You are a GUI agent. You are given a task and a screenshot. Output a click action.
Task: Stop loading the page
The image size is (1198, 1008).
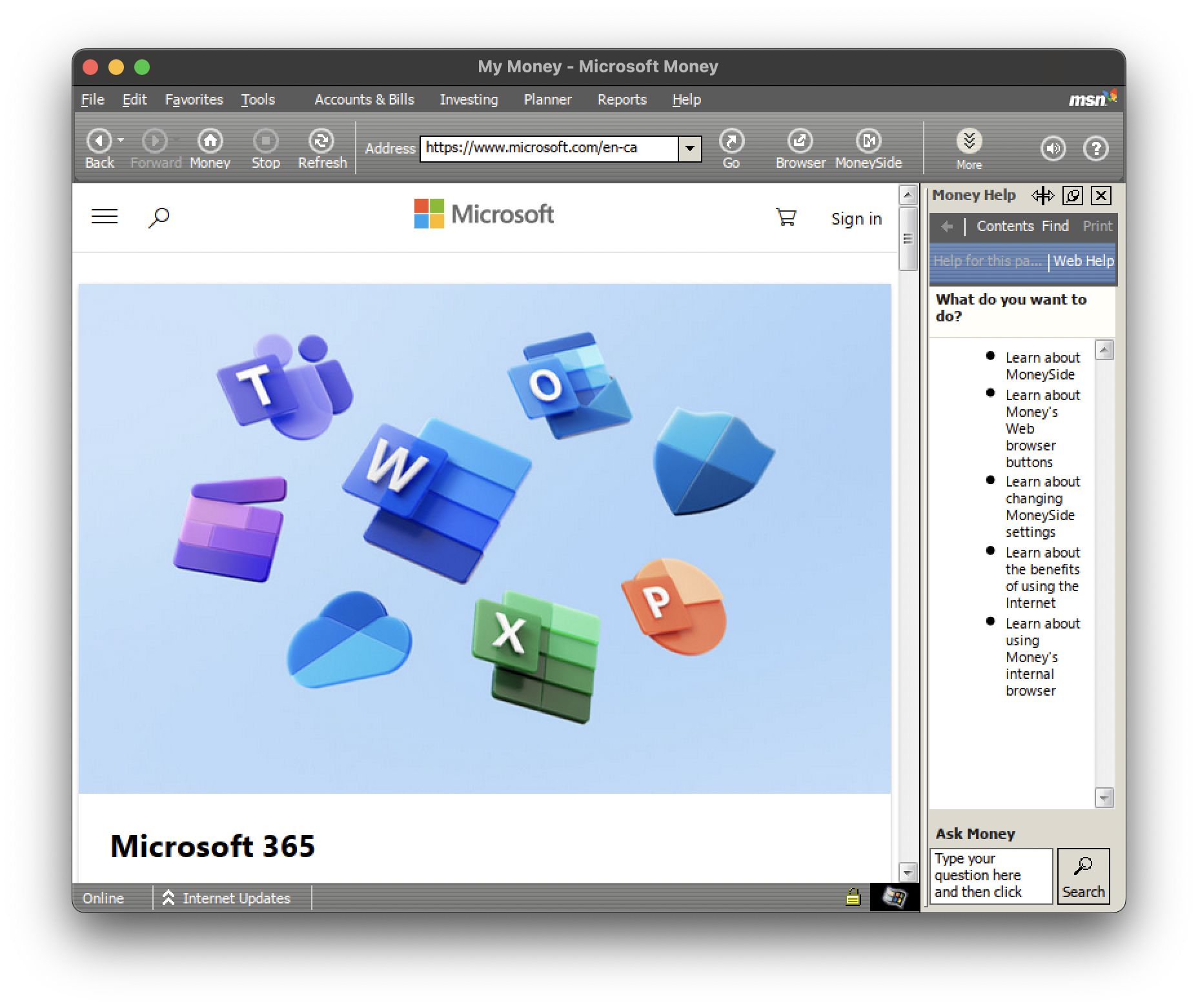(x=265, y=141)
